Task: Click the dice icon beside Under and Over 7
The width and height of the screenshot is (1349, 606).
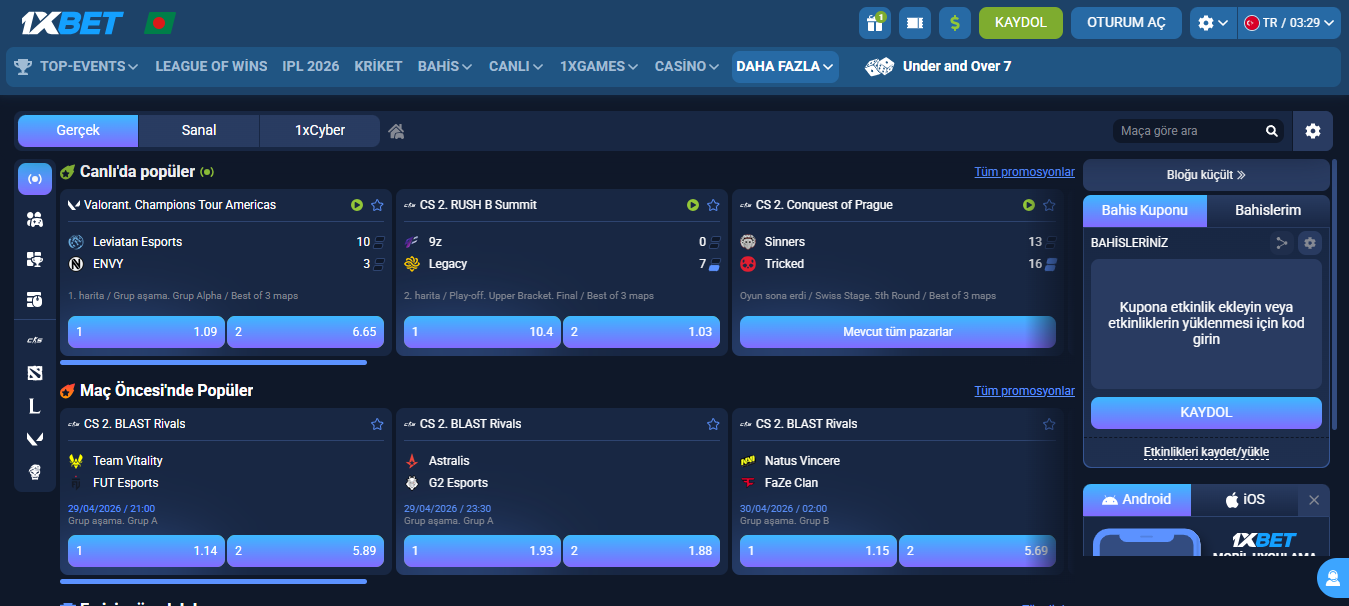Action: click(x=880, y=67)
